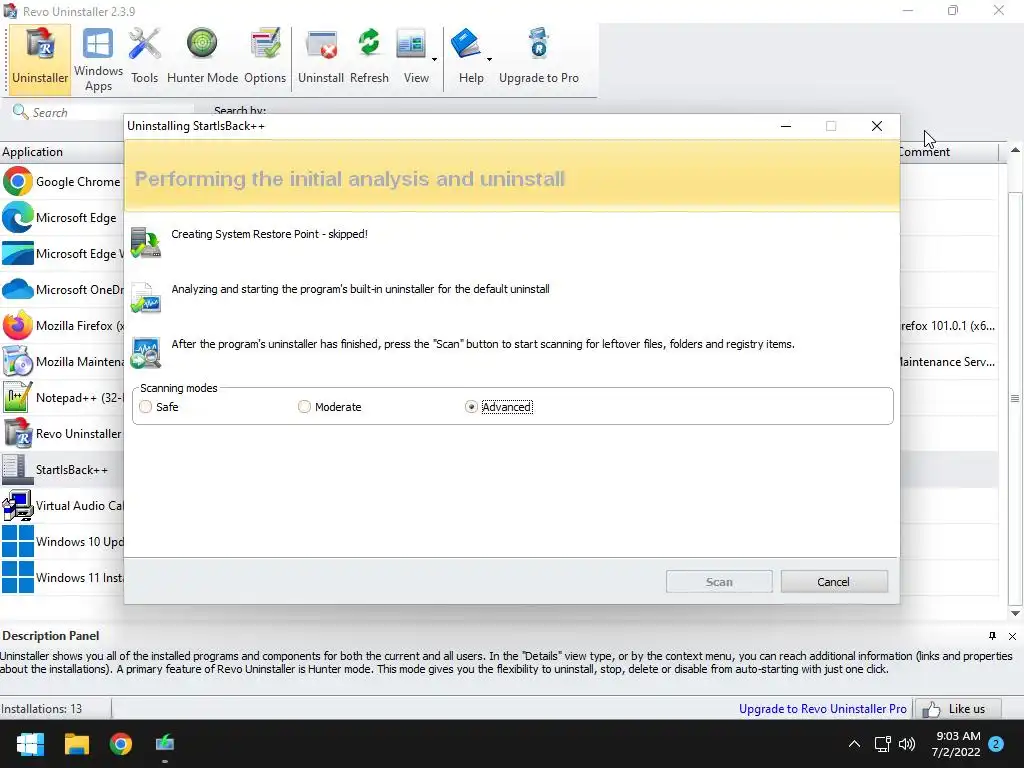Select the Microsoft Edge WebView icon
1024x768 pixels.
[18, 253]
